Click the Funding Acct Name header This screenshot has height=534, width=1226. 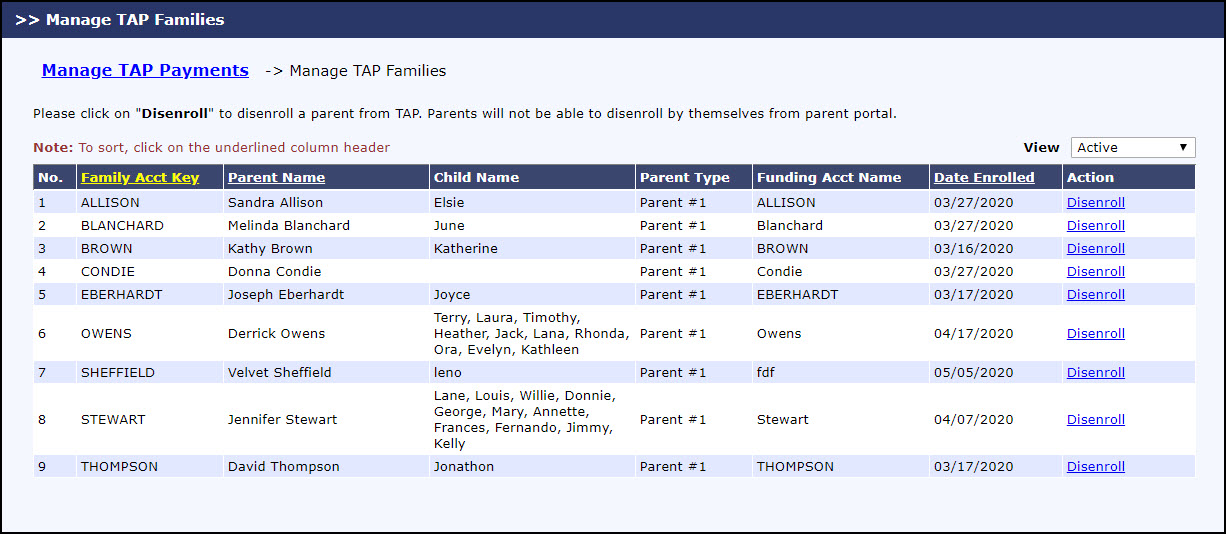pyautogui.click(x=828, y=178)
